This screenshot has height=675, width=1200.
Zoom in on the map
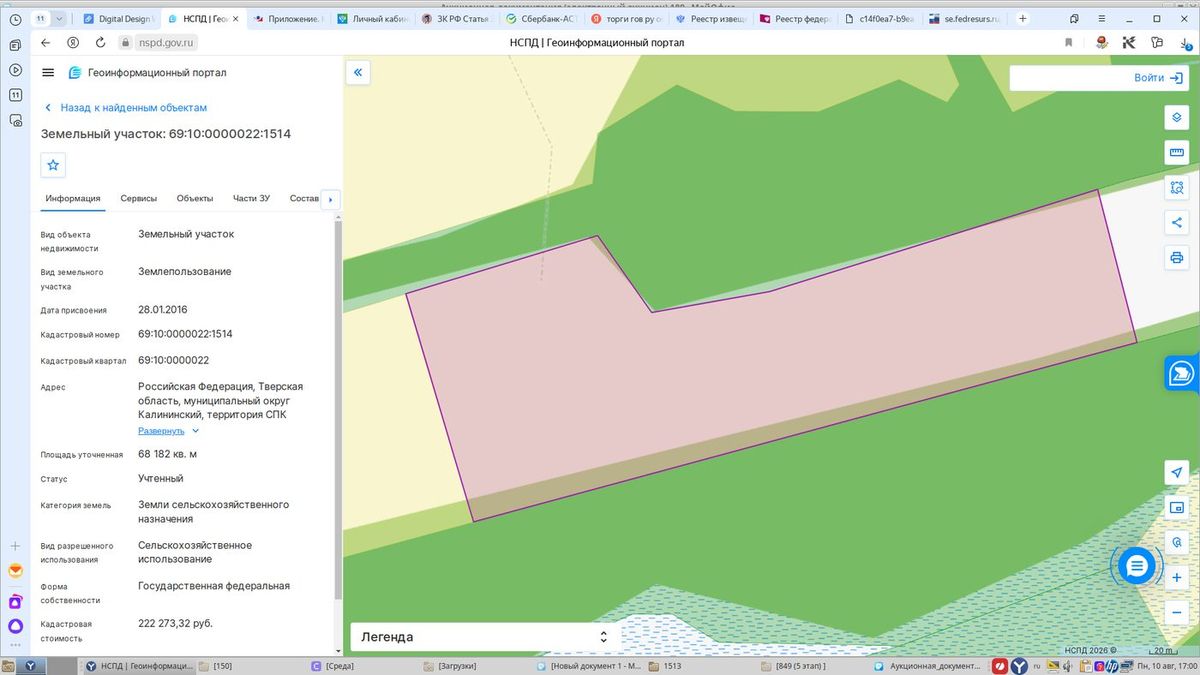coord(1177,577)
